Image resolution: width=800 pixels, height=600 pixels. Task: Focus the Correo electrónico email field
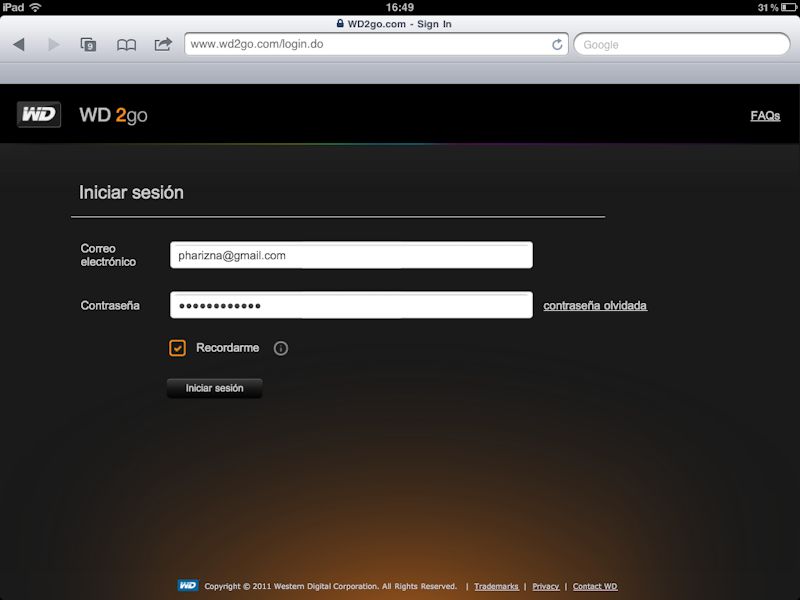[x=351, y=255]
